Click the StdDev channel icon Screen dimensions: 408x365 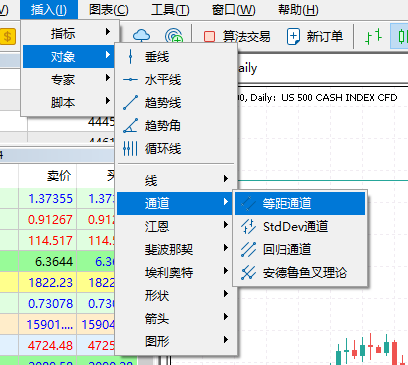tap(248, 226)
